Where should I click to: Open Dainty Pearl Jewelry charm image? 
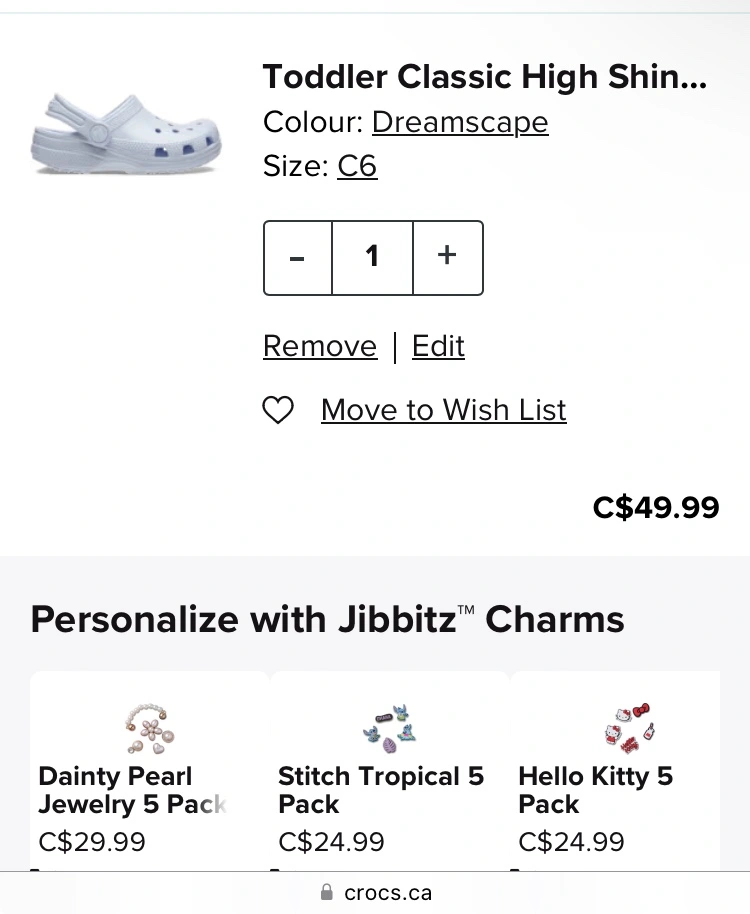[149, 729]
